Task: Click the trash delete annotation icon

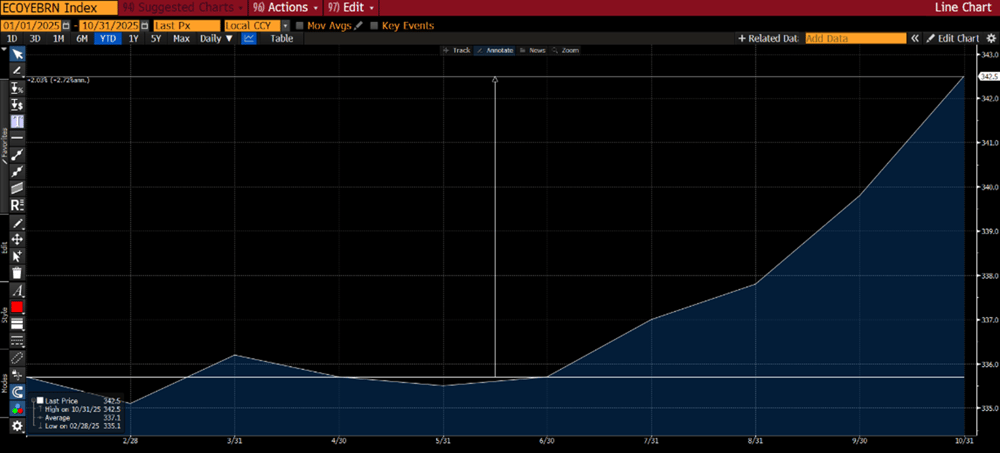Action: coord(17,272)
